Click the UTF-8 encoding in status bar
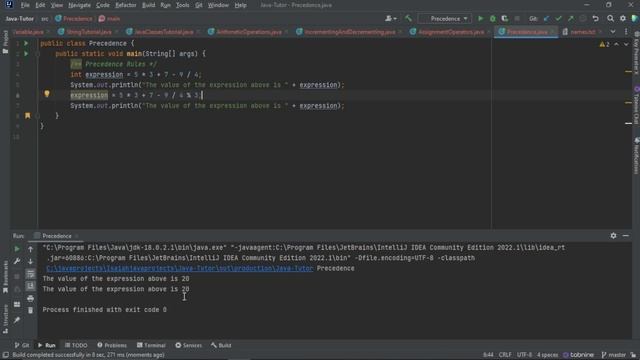The width and height of the screenshot is (640, 360). pos(524,355)
